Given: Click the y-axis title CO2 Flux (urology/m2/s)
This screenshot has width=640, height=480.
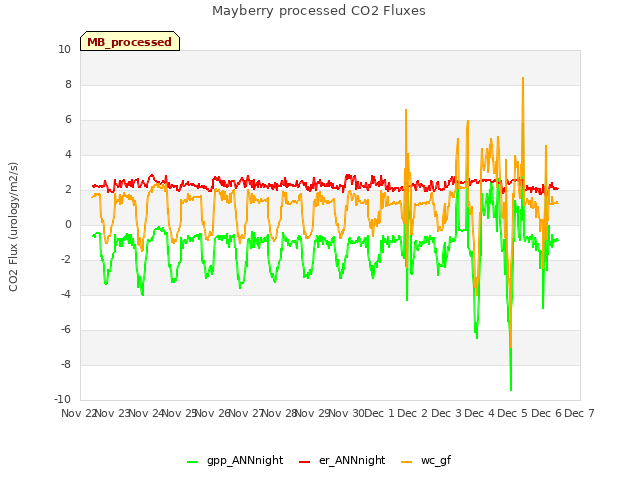Looking at the screenshot, I should coord(13,227).
